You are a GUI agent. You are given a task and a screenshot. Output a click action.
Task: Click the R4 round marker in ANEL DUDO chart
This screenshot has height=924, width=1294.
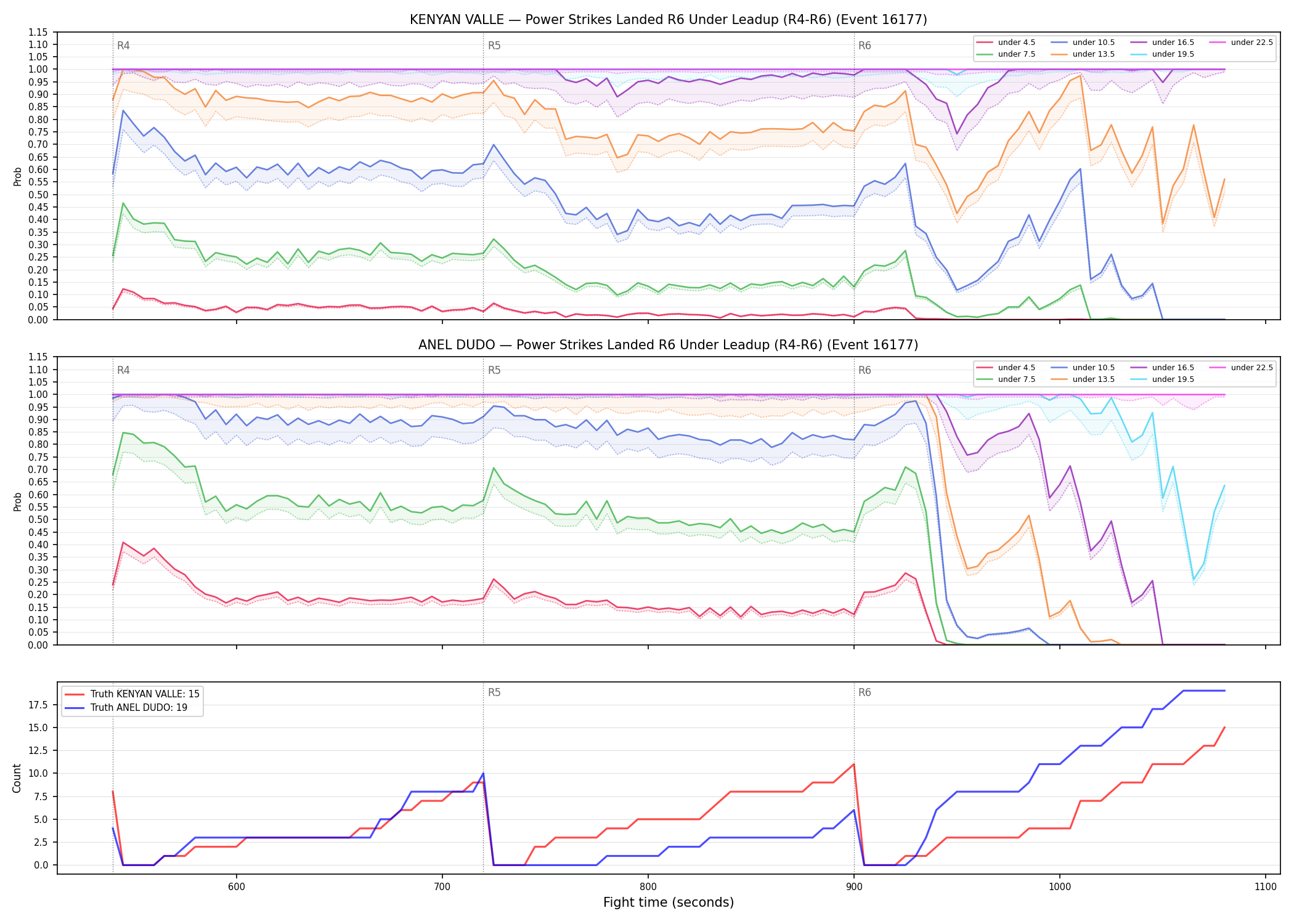pyautogui.click(x=123, y=370)
